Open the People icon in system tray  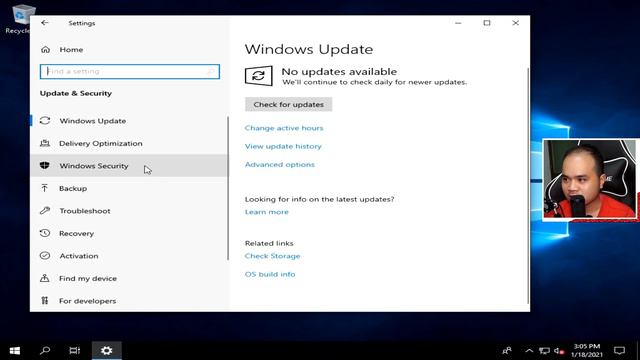click(x=507, y=351)
